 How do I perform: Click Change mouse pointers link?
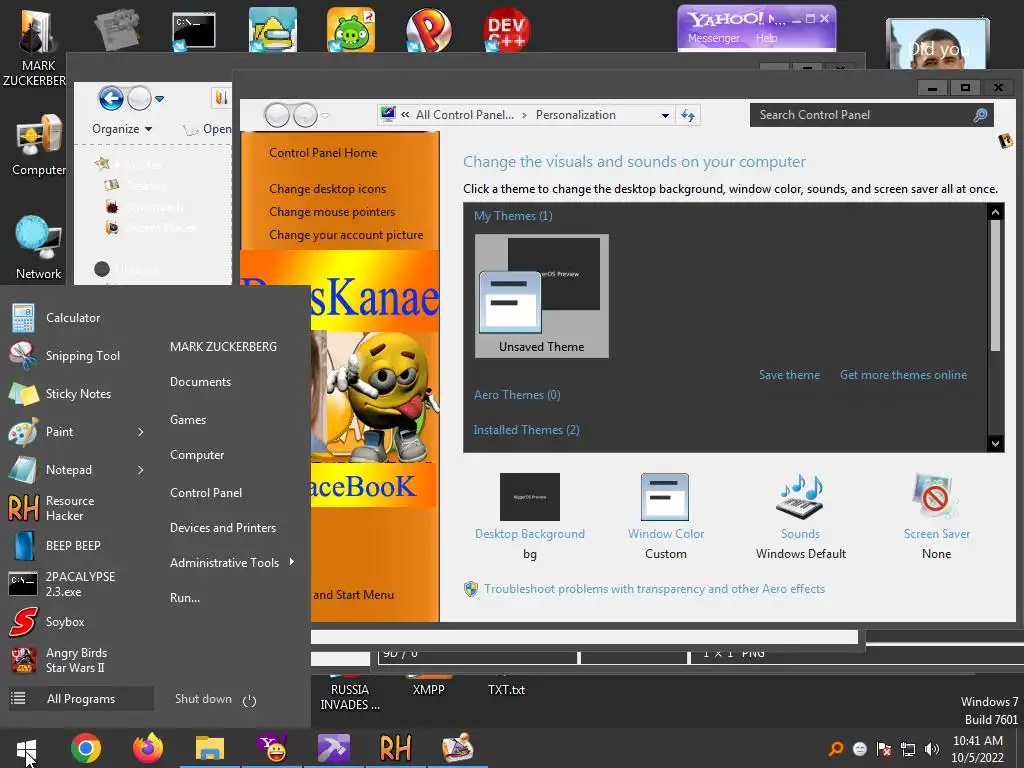click(x=332, y=212)
